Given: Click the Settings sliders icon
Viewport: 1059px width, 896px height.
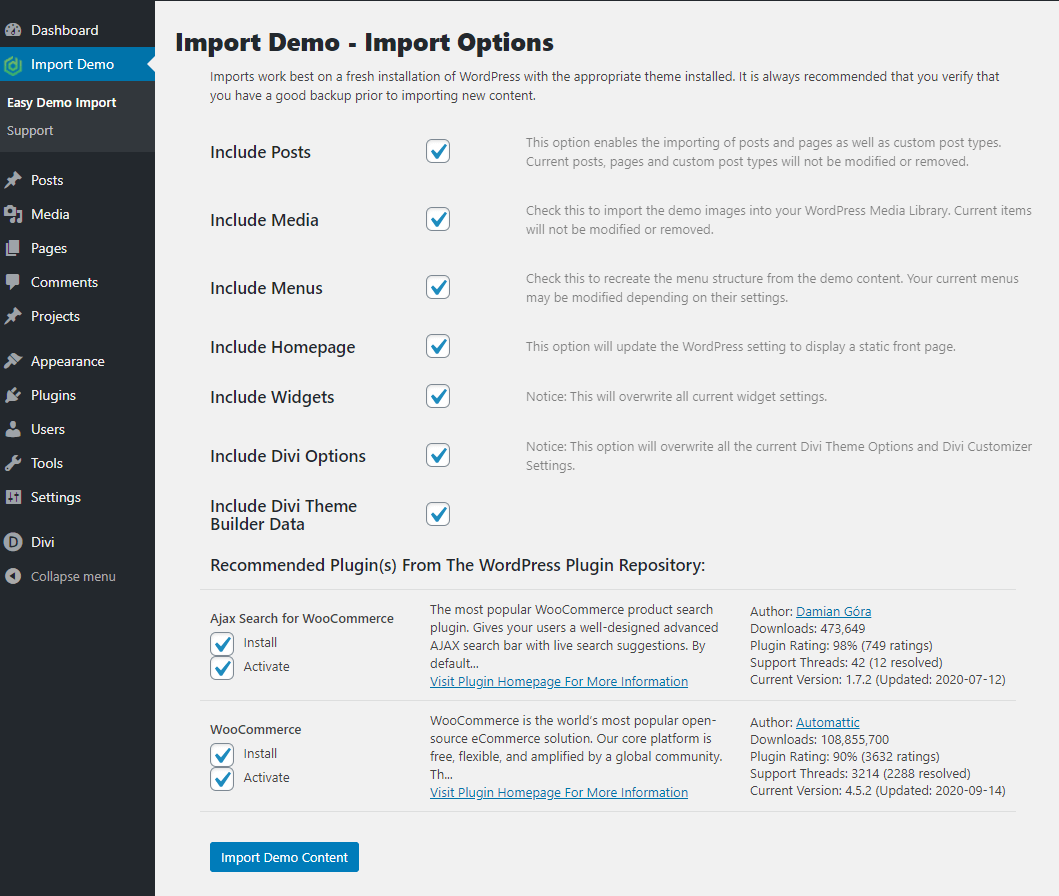Looking at the screenshot, I should tap(13, 497).
